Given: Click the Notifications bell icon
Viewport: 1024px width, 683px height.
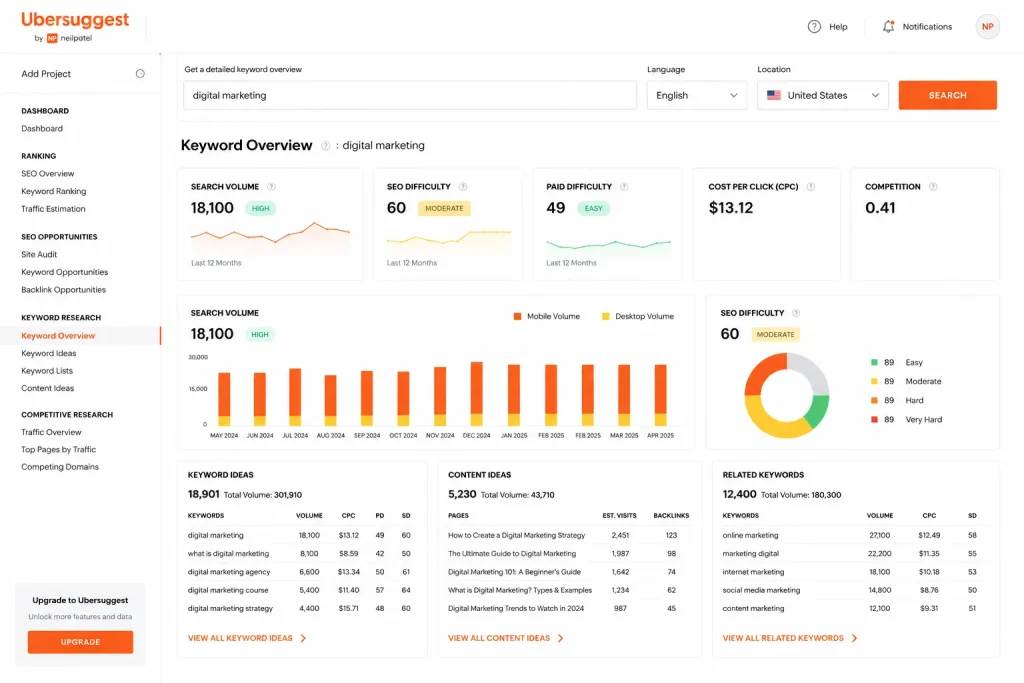Looking at the screenshot, I should tap(888, 27).
